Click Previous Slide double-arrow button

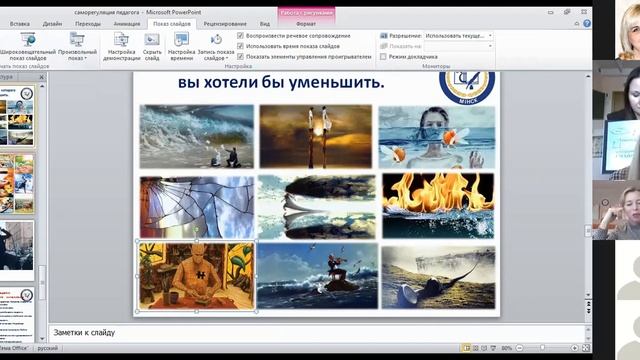pos(588,304)
